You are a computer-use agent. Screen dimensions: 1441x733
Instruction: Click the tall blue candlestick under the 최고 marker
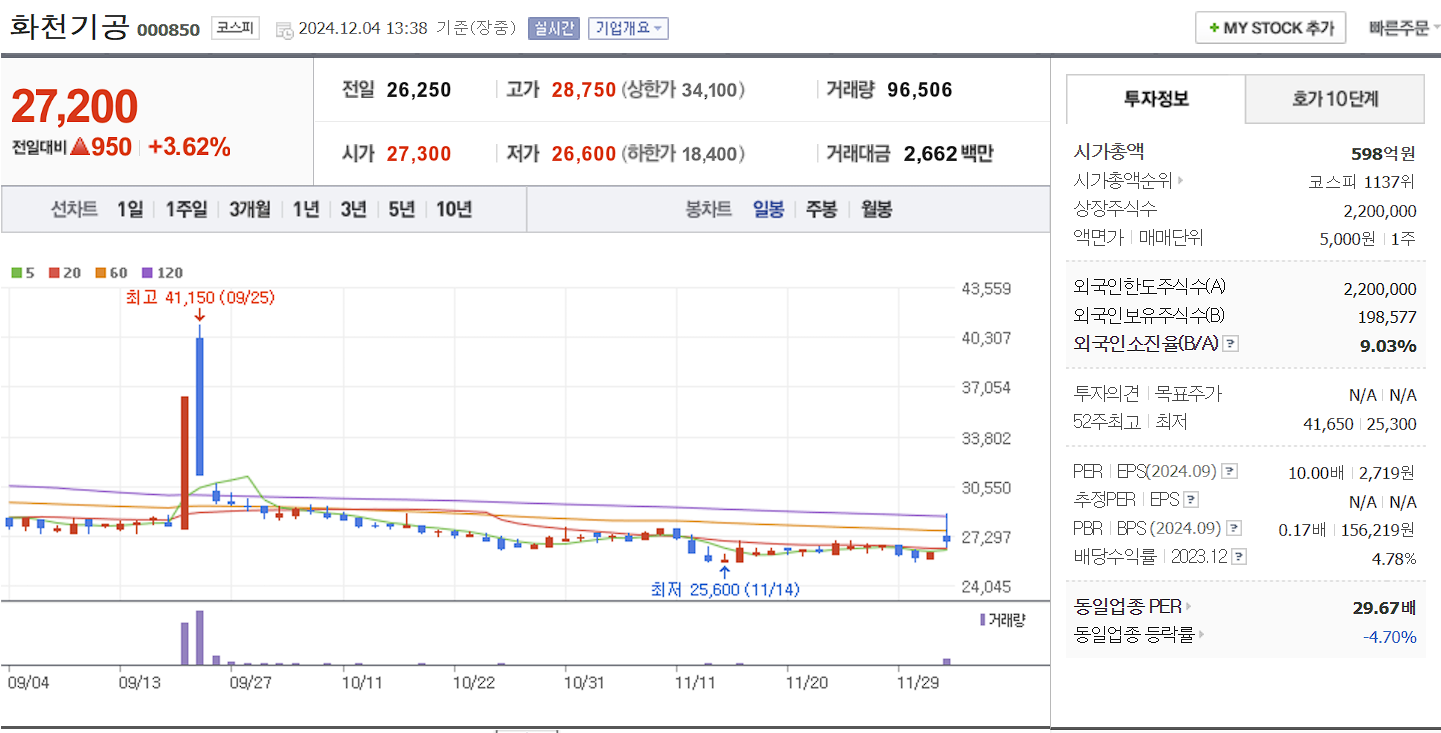(200, 406)
